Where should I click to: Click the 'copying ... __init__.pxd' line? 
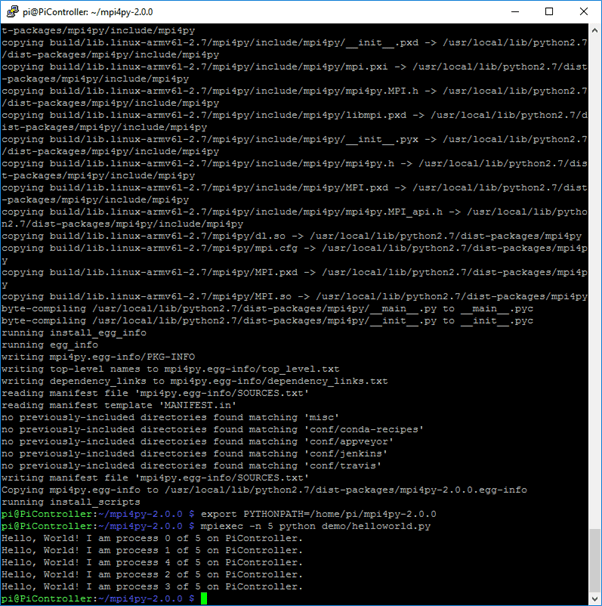tap(294, 48)
